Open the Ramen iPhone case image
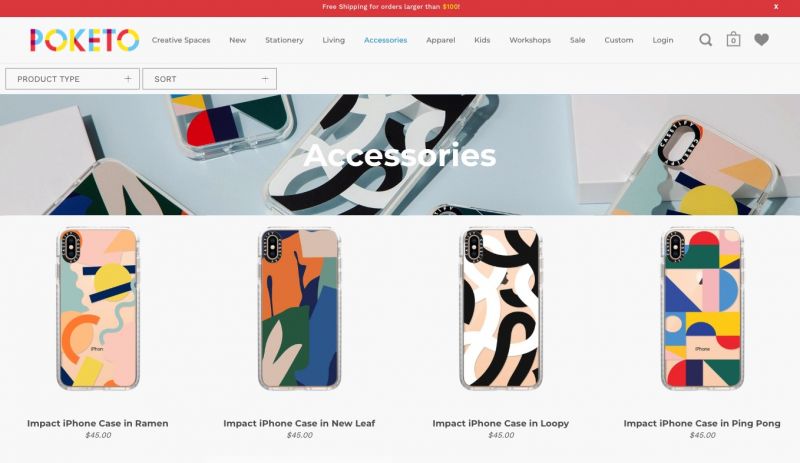800x463 pixels. tap(97, 309)
